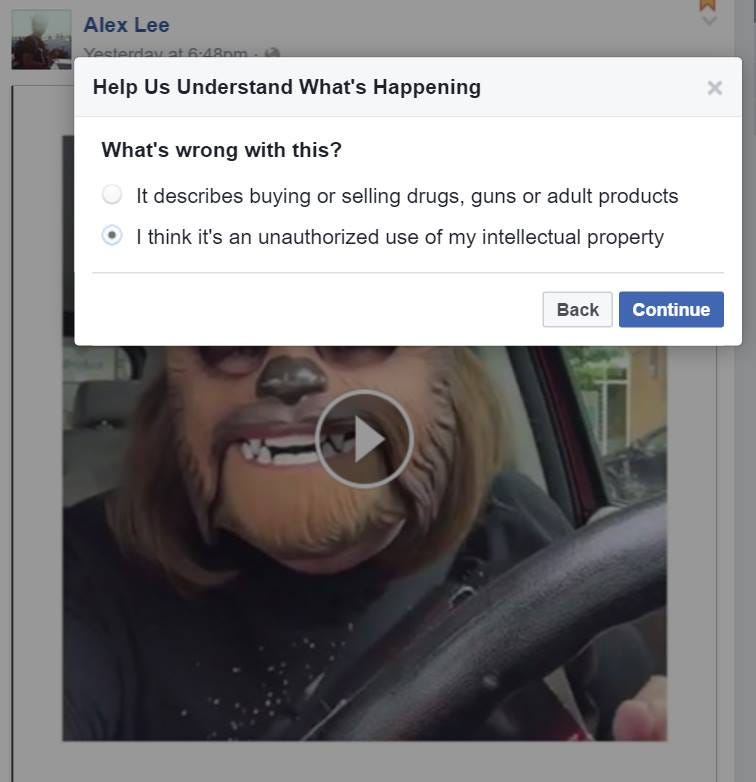This screenshot has width=756, height=782.
Task: Select the unauthorized intellectual property use option
Action: (x=112, y=235)
